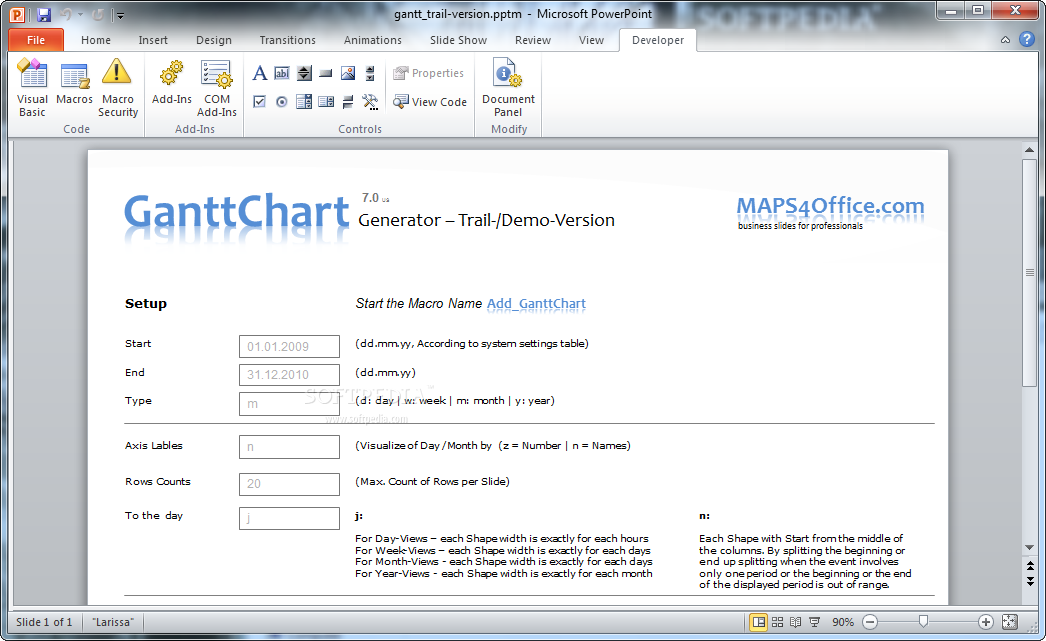Switch to Reading View
This screenshot has height=641, width=1046.
tap(795, 622)
